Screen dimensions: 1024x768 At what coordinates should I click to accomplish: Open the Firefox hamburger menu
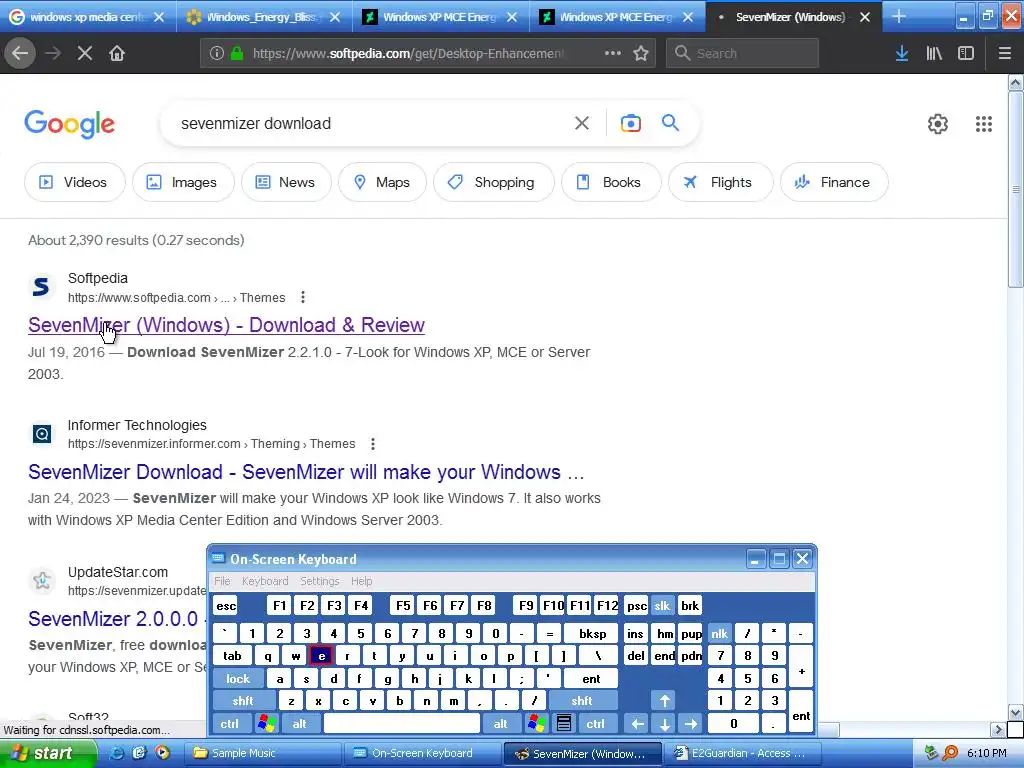click(x=1005, y=53)
